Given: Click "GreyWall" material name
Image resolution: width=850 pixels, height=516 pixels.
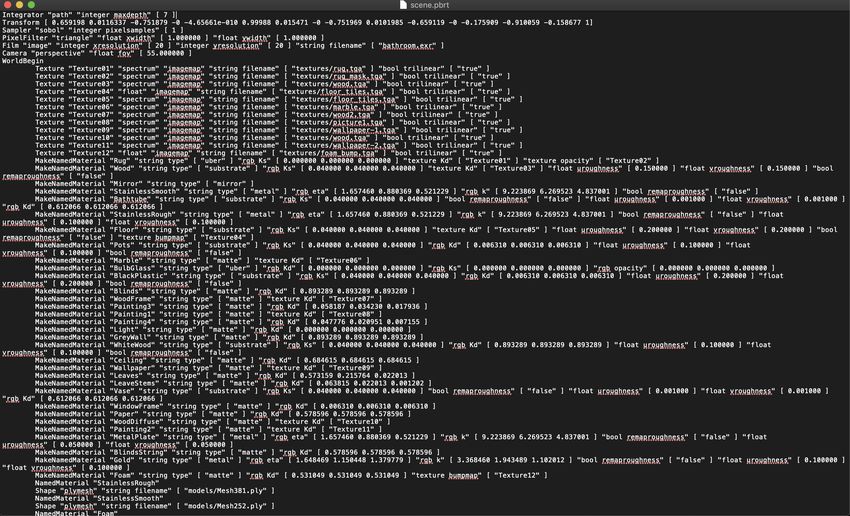Looking at the screenshot, I should [x=130, y=337].
